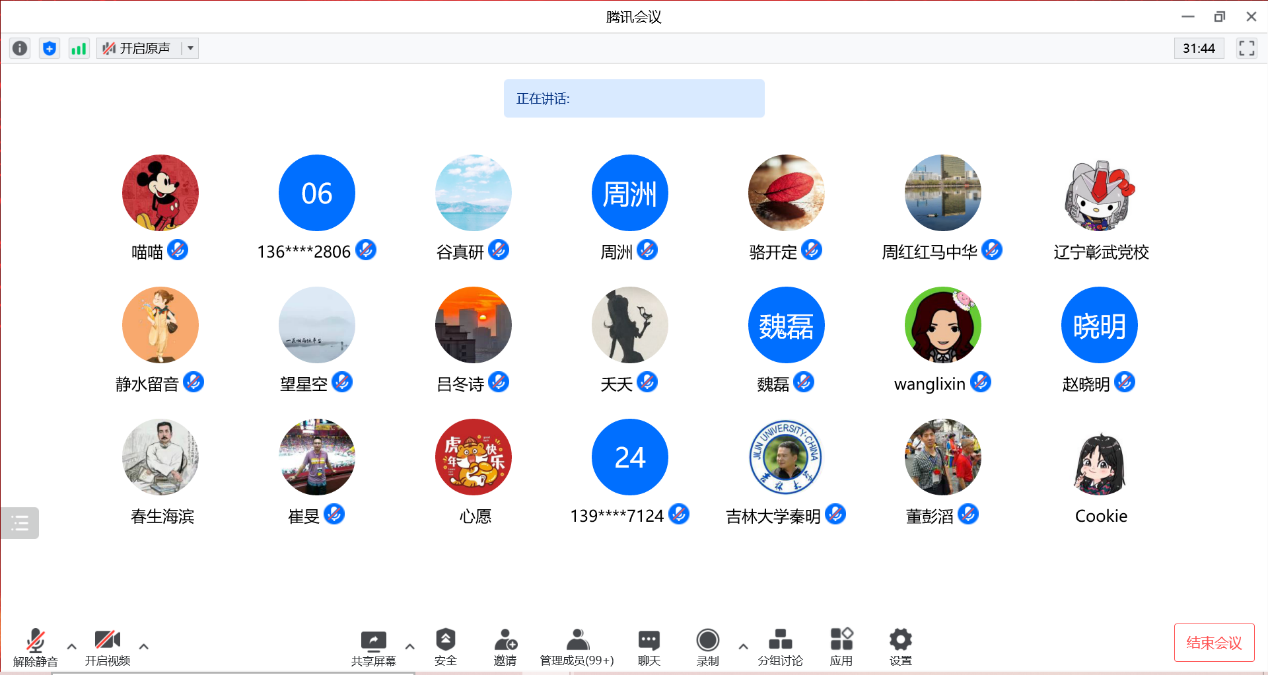Unmute microphone with 解除静音
The height and width of the screenshot is (675, 1268).
click(35, 646)
